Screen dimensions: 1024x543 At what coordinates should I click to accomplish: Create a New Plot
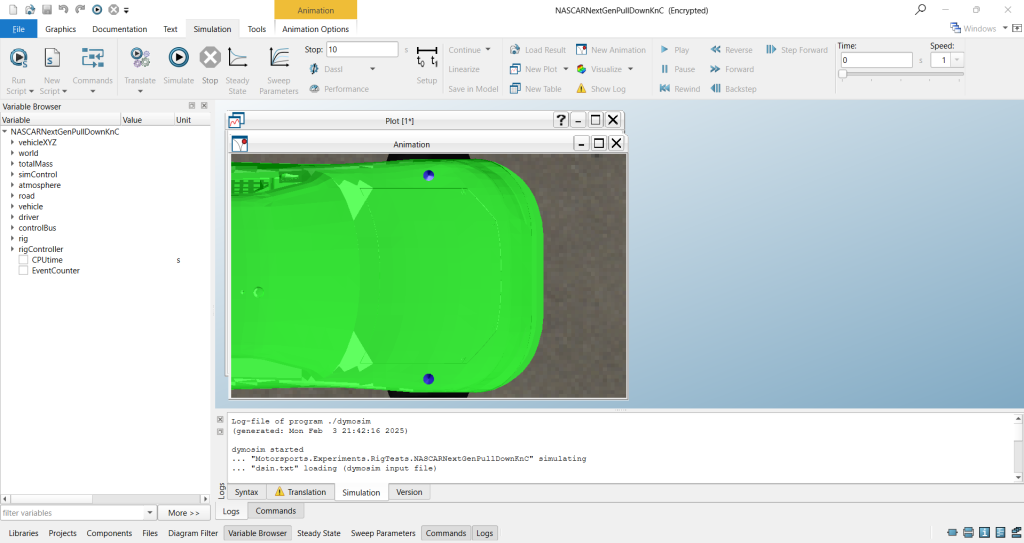(534, 69)
